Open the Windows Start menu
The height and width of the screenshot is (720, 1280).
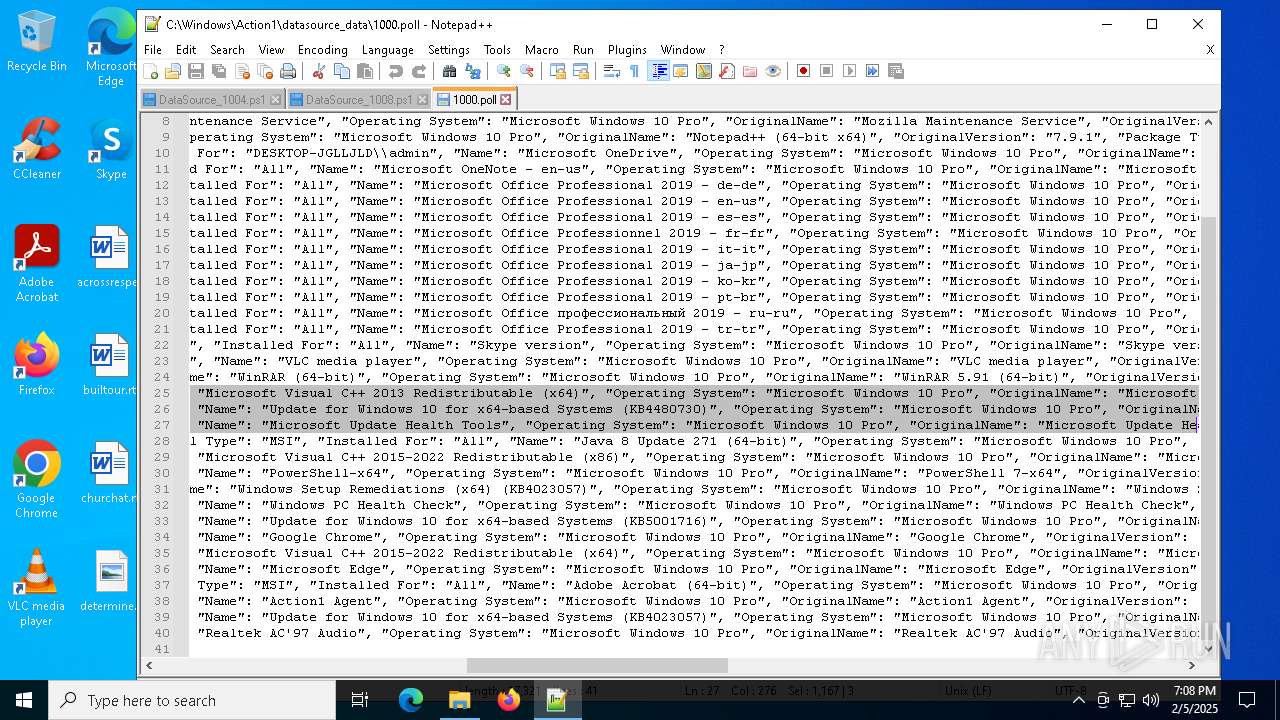pyautogui.click(x=24, y=700)
